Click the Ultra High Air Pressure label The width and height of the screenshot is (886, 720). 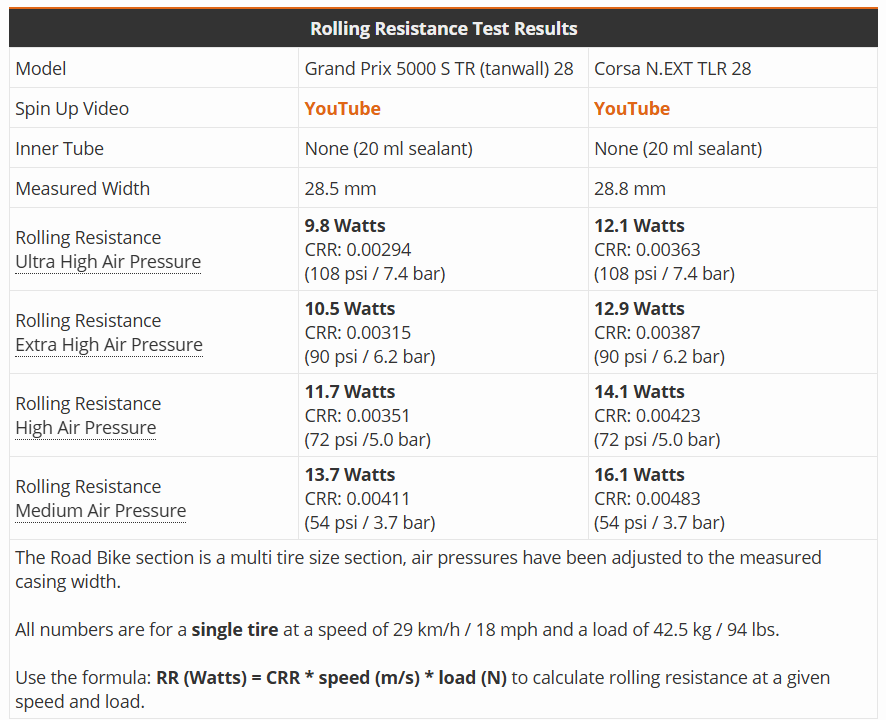pyautogui.click(x=108, y=262)
